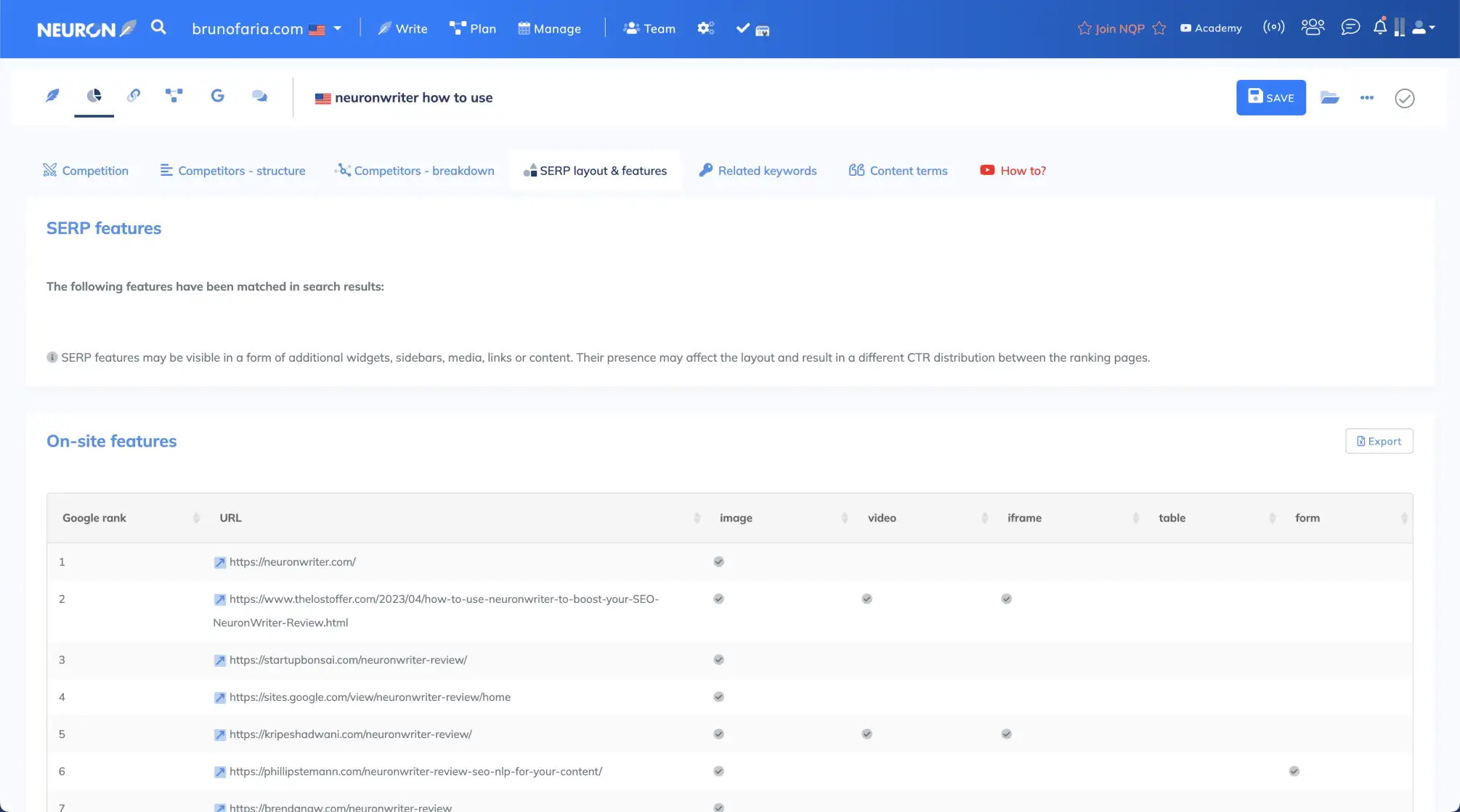Open the phillipstemann.com review URL
The image size is (1460, 812).
pos(415,772)
